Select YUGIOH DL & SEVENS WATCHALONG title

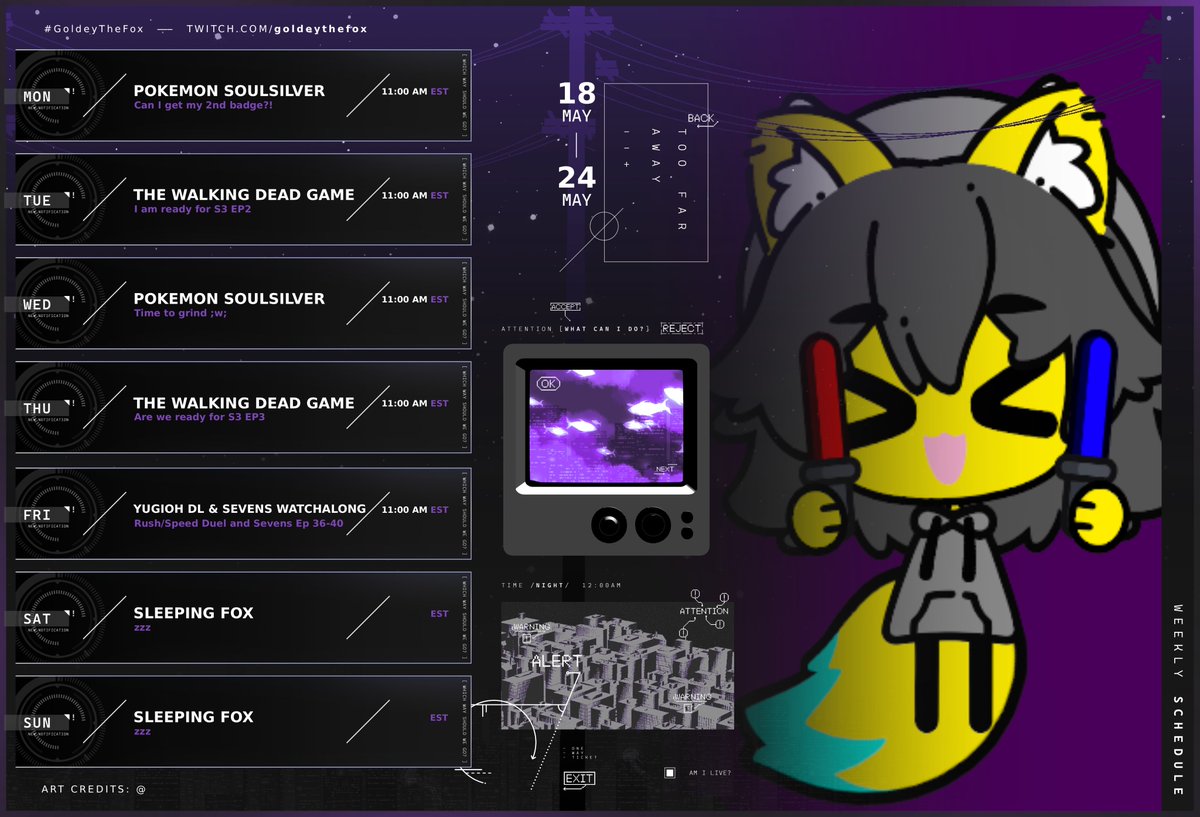pyautogui.click(x=250, y=508)
